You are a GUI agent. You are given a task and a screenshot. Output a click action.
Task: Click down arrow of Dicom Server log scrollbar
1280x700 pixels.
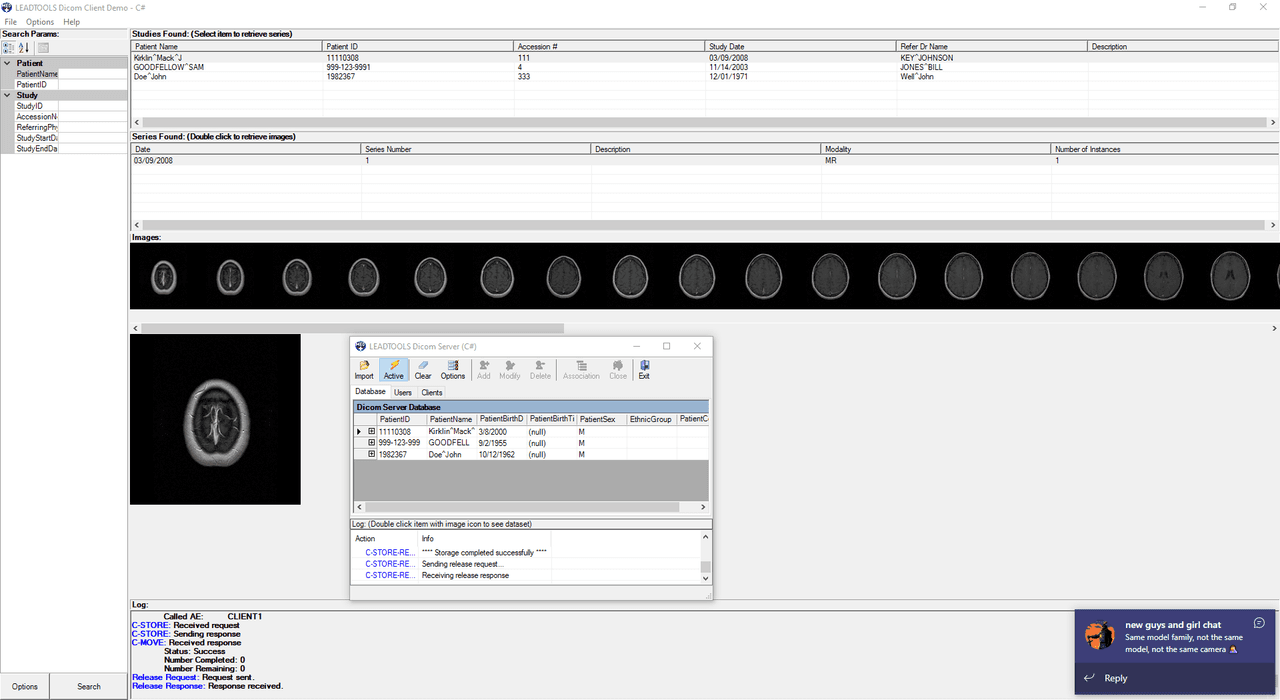click(x=706, y=578)
